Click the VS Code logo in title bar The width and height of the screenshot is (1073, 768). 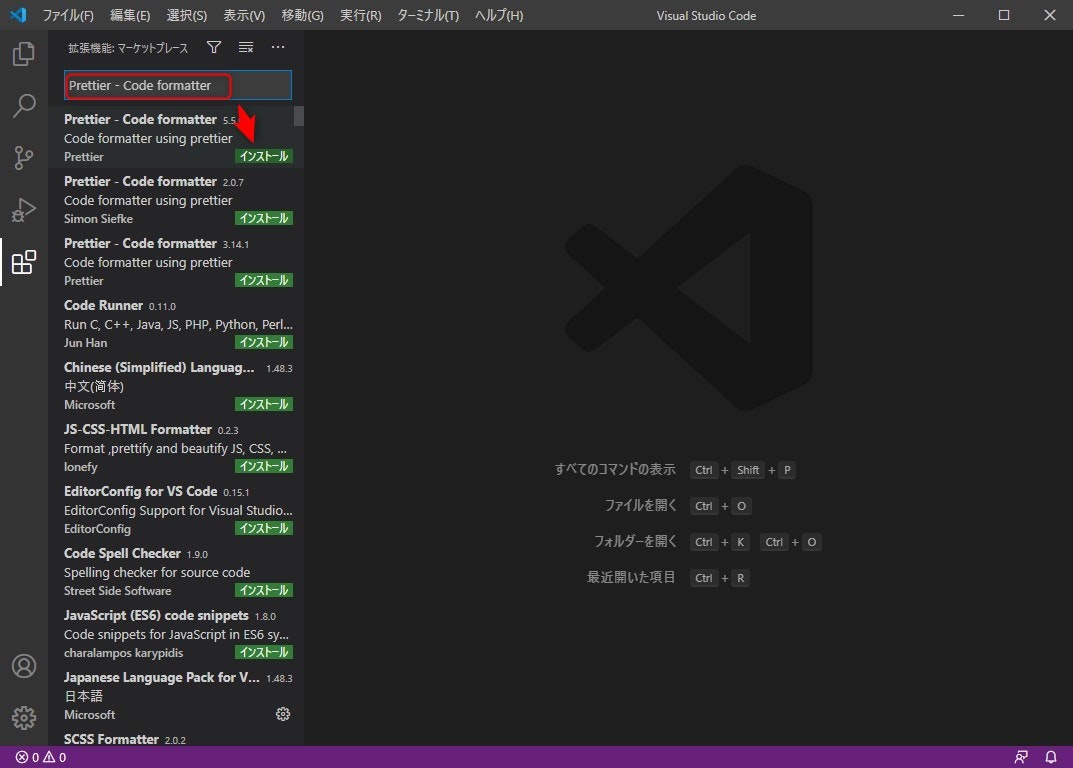tap(18, 15)
